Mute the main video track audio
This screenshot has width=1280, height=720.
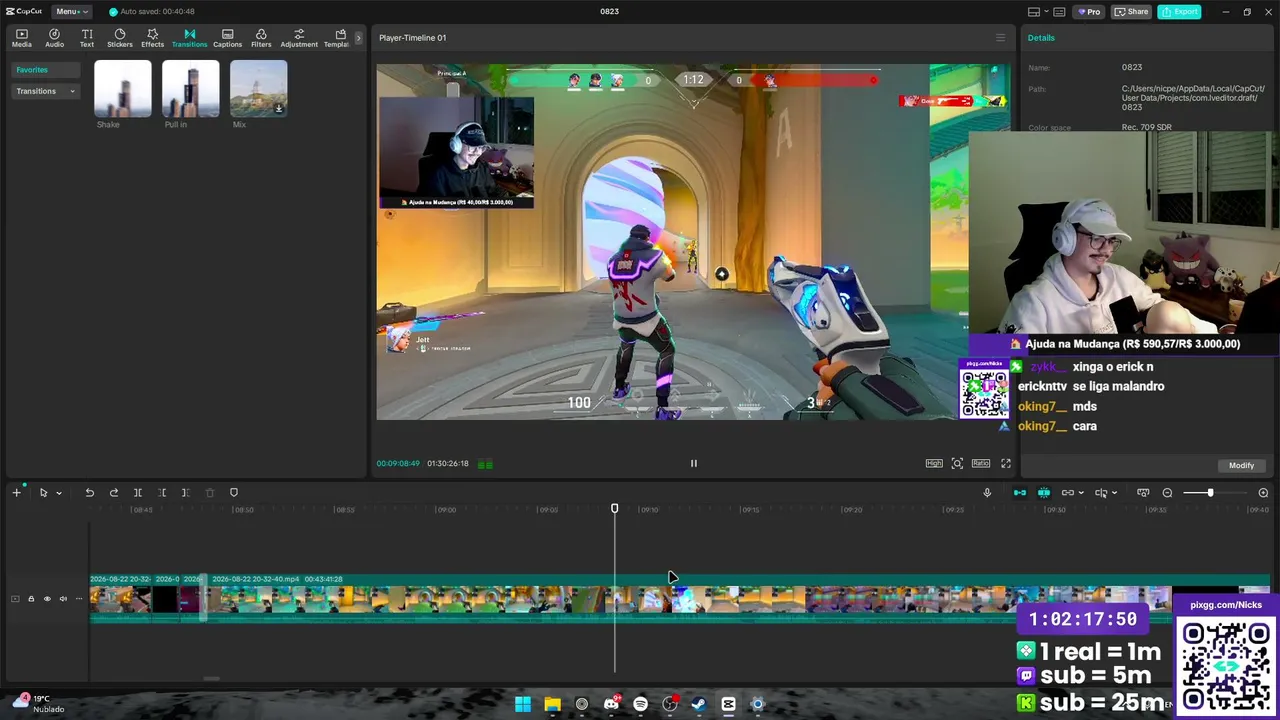tap(63, 599)
